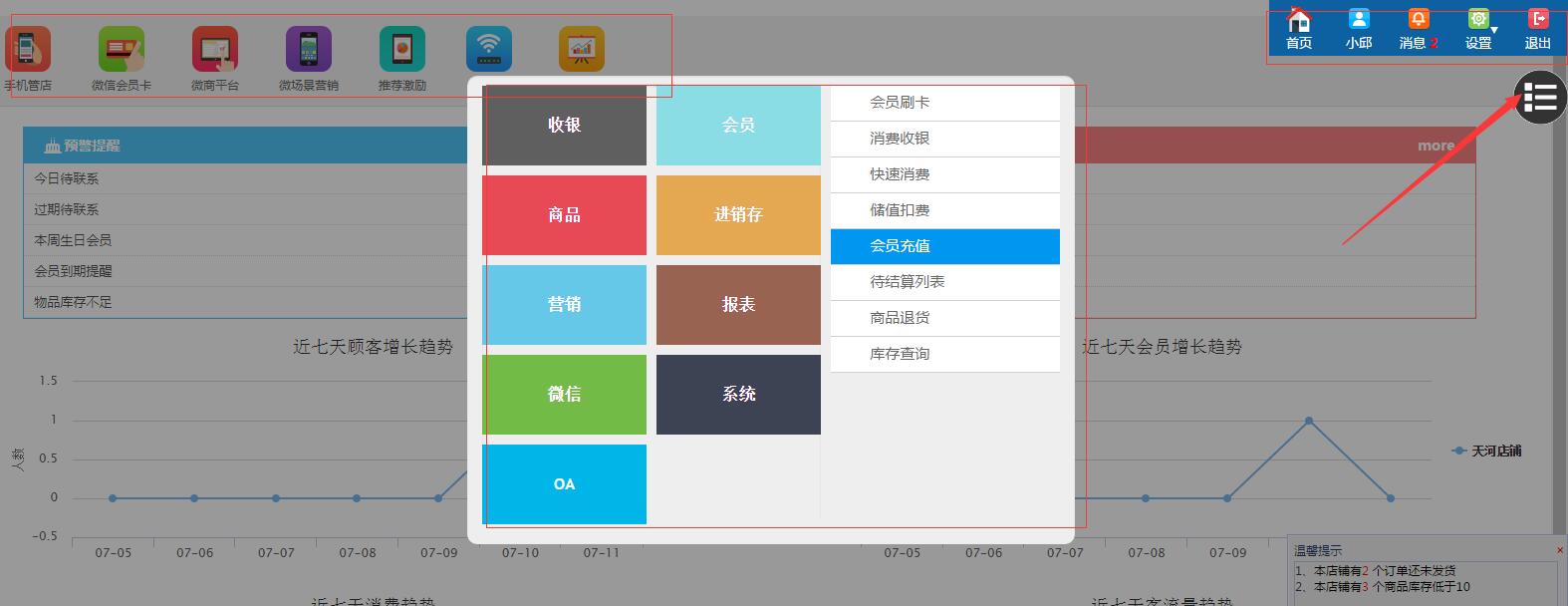Select the 会员 menu tile
This screenshot has height=606, width=1568.
738,126
